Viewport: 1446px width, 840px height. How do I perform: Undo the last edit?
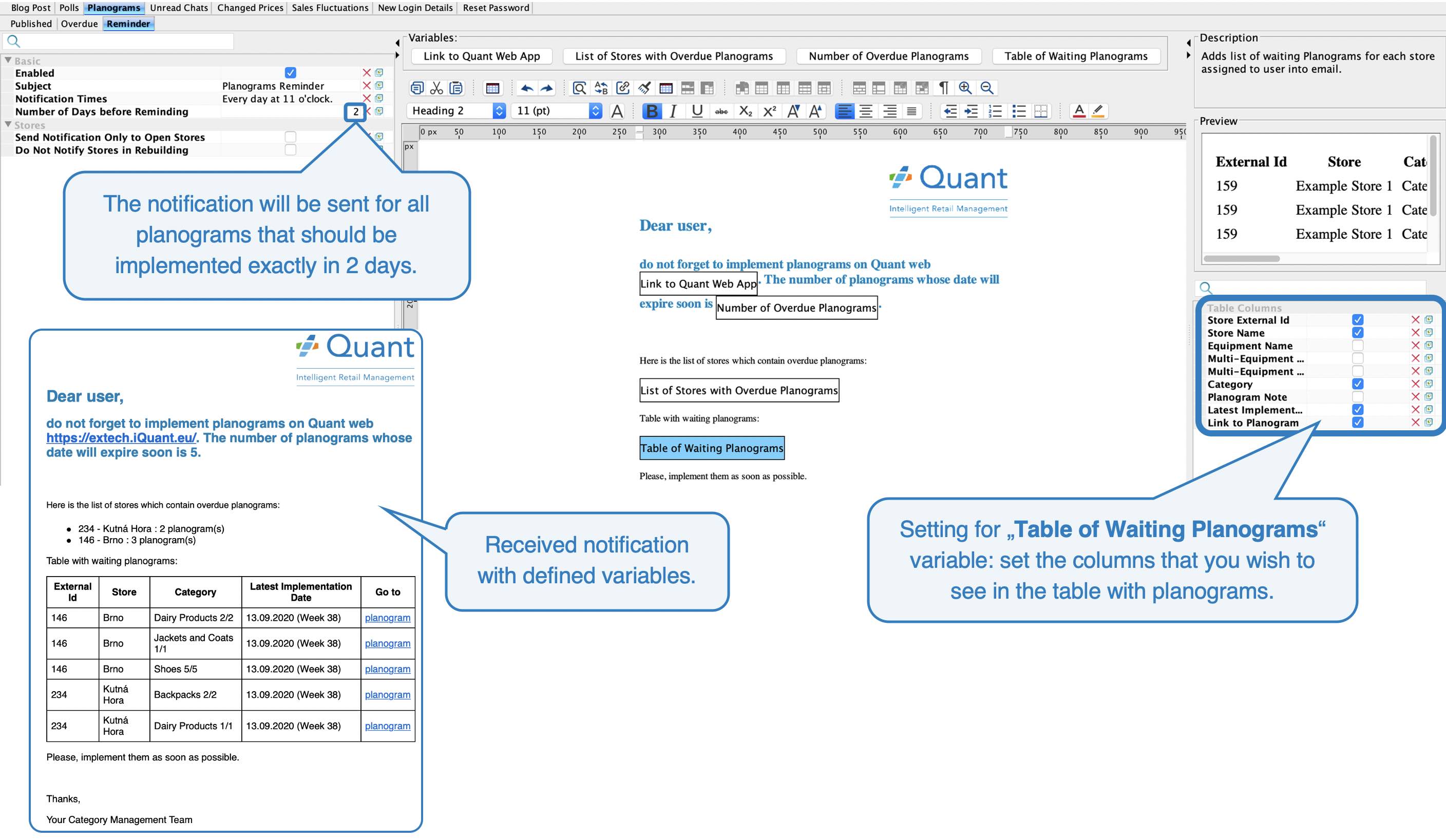[526, 88]
